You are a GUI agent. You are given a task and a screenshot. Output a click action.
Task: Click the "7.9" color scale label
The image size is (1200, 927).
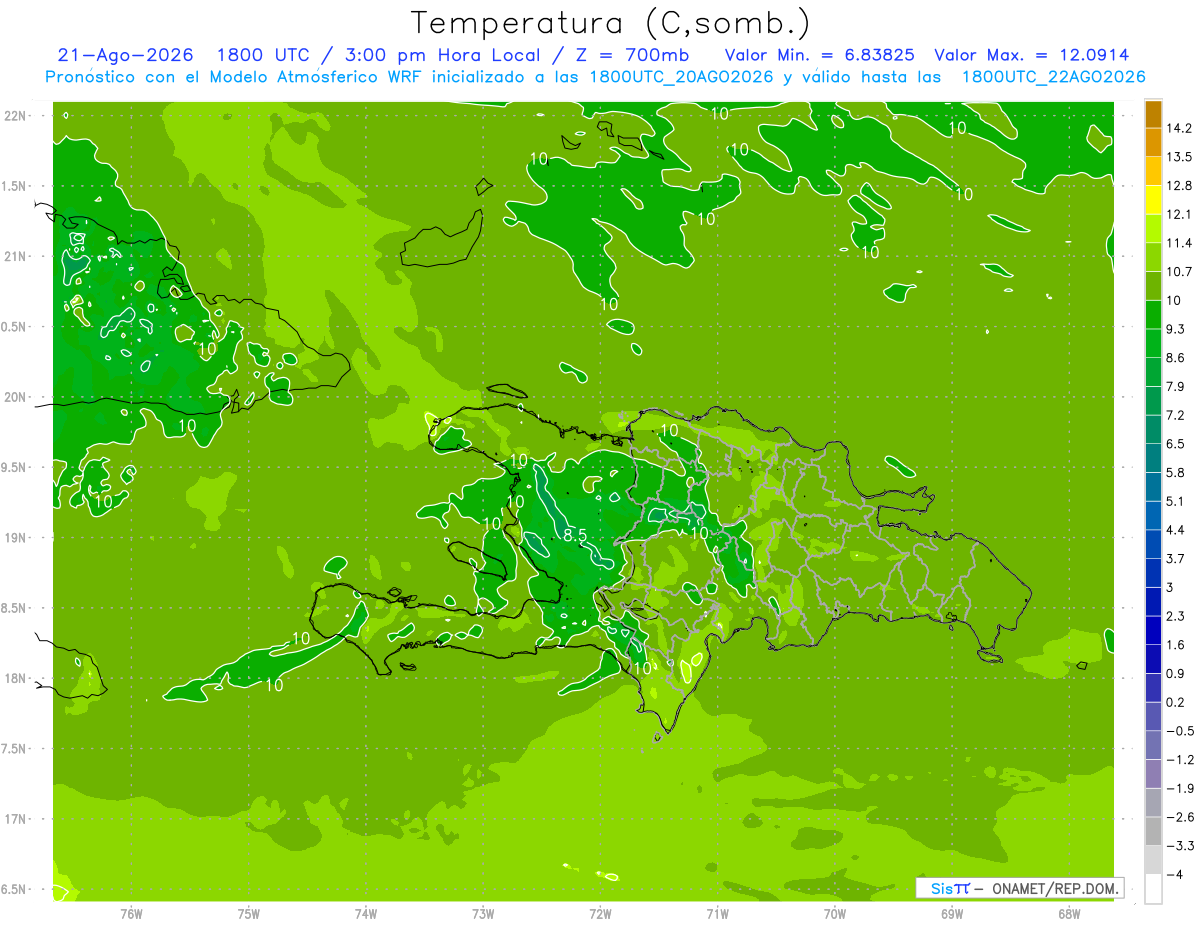pyautogui.click(x=1177, y=386)
